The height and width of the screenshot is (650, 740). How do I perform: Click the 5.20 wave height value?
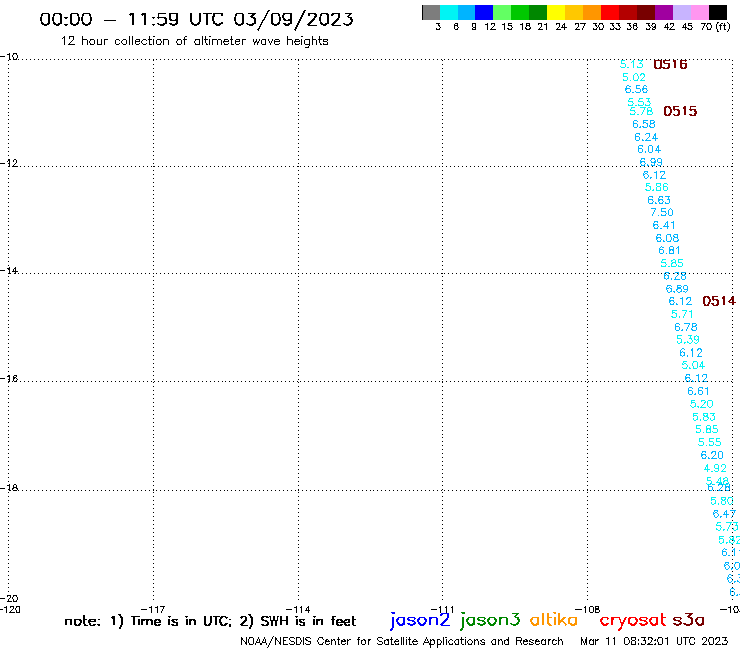point(701,404)
